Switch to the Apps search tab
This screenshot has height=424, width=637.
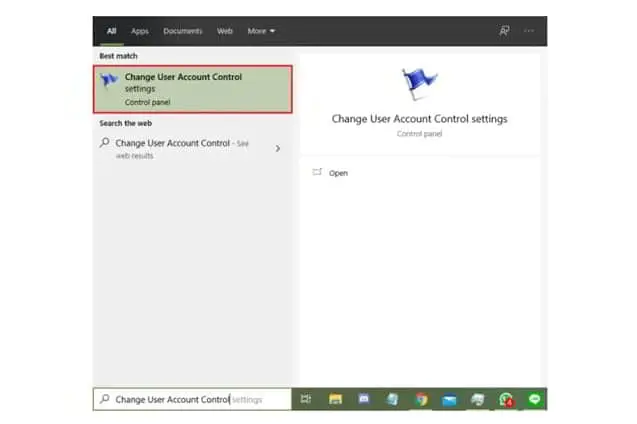(140, 31)
